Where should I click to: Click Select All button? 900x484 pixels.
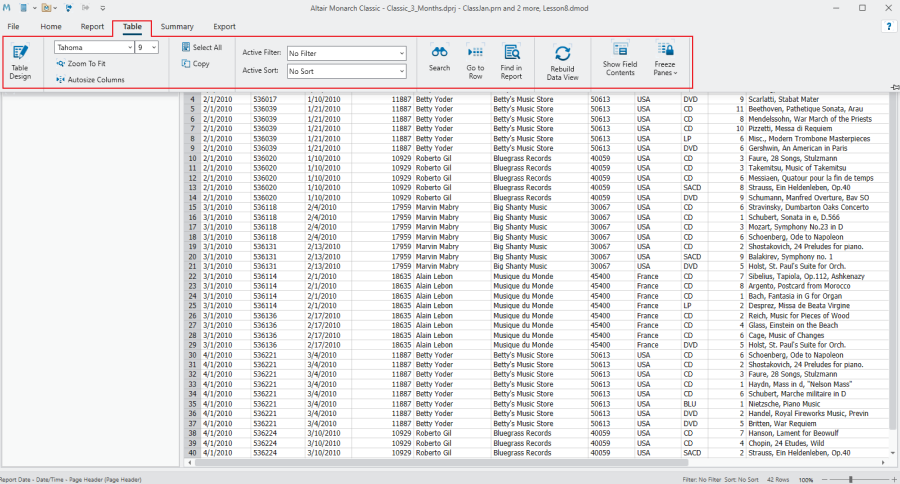(201, 47)
